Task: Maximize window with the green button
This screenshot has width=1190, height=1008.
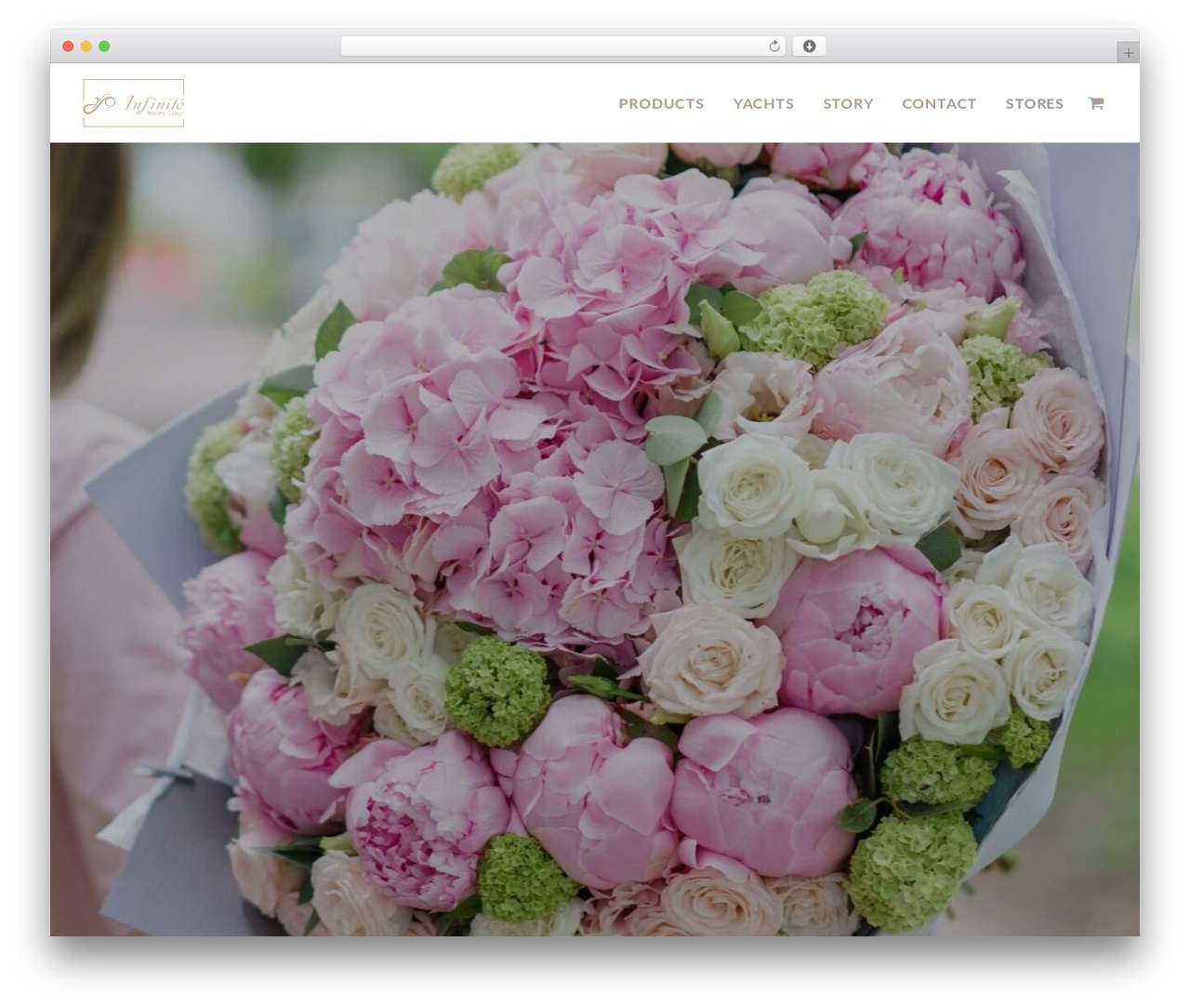Action: 104,46
